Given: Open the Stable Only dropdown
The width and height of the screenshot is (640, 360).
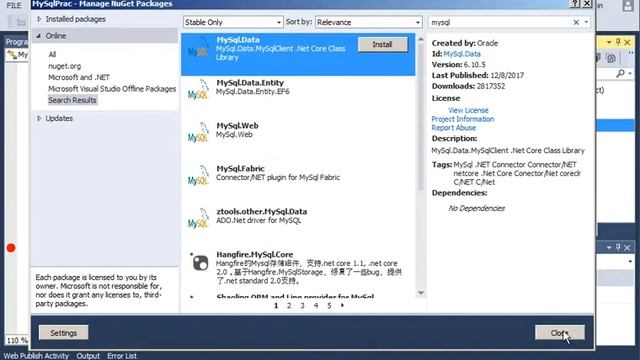Looking at the screenshot, I should tap(233, 22).
